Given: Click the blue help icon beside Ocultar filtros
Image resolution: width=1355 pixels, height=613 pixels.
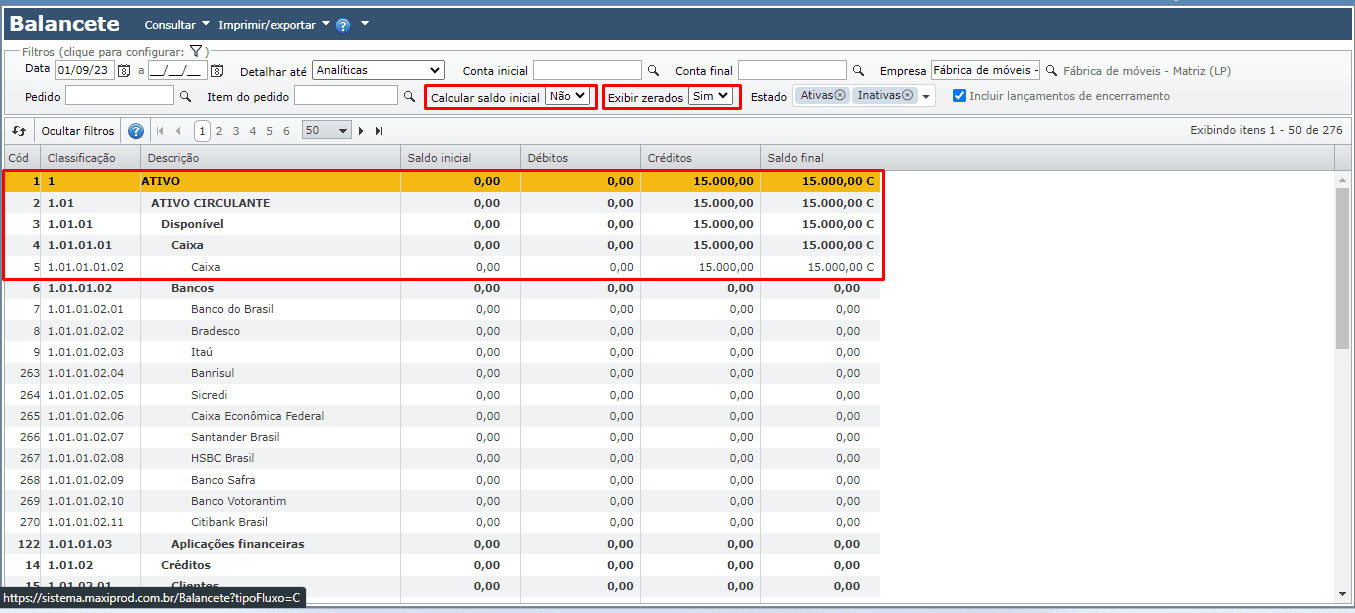Looking at the screenshot, I should (x=136, y=131).
